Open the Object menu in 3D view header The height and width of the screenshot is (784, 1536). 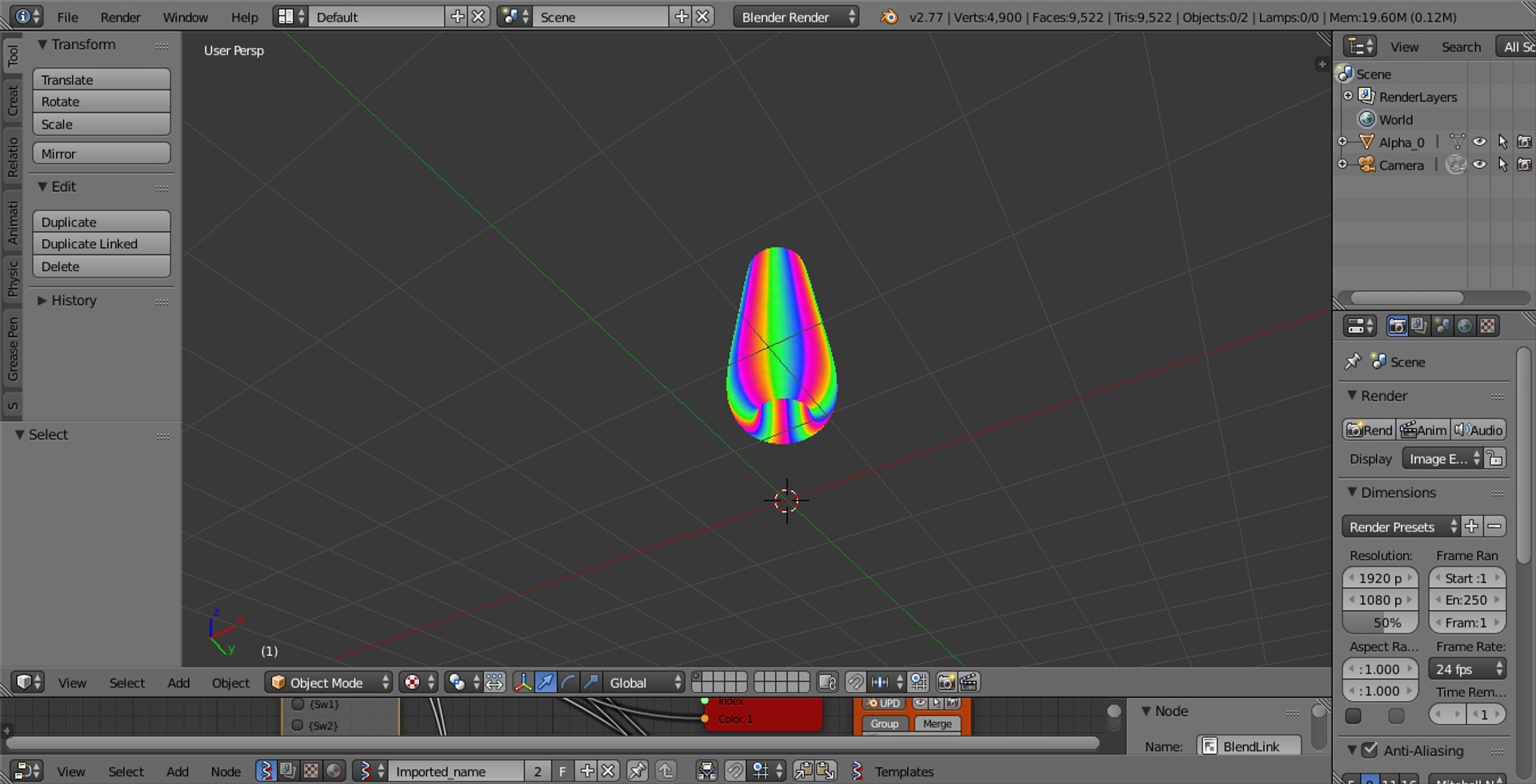[230, 682]
